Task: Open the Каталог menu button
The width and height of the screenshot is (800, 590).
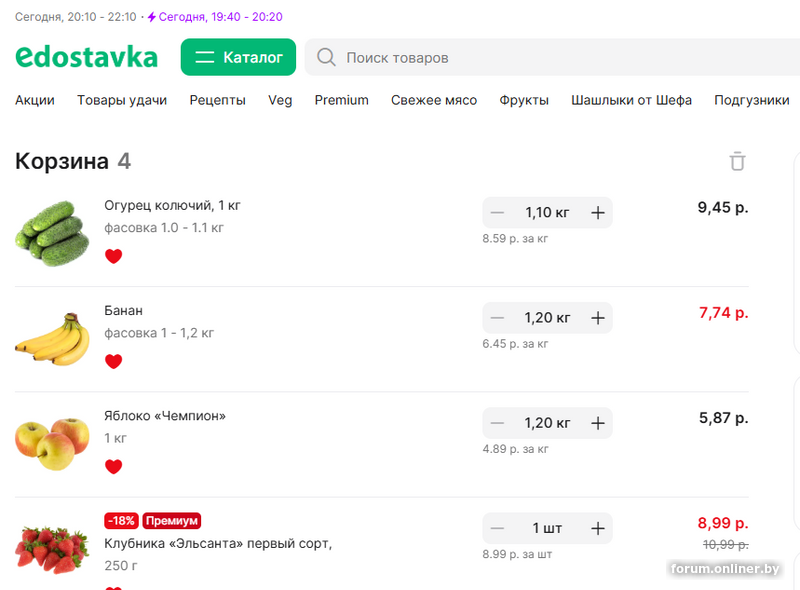Action: [x=238, y=57]
